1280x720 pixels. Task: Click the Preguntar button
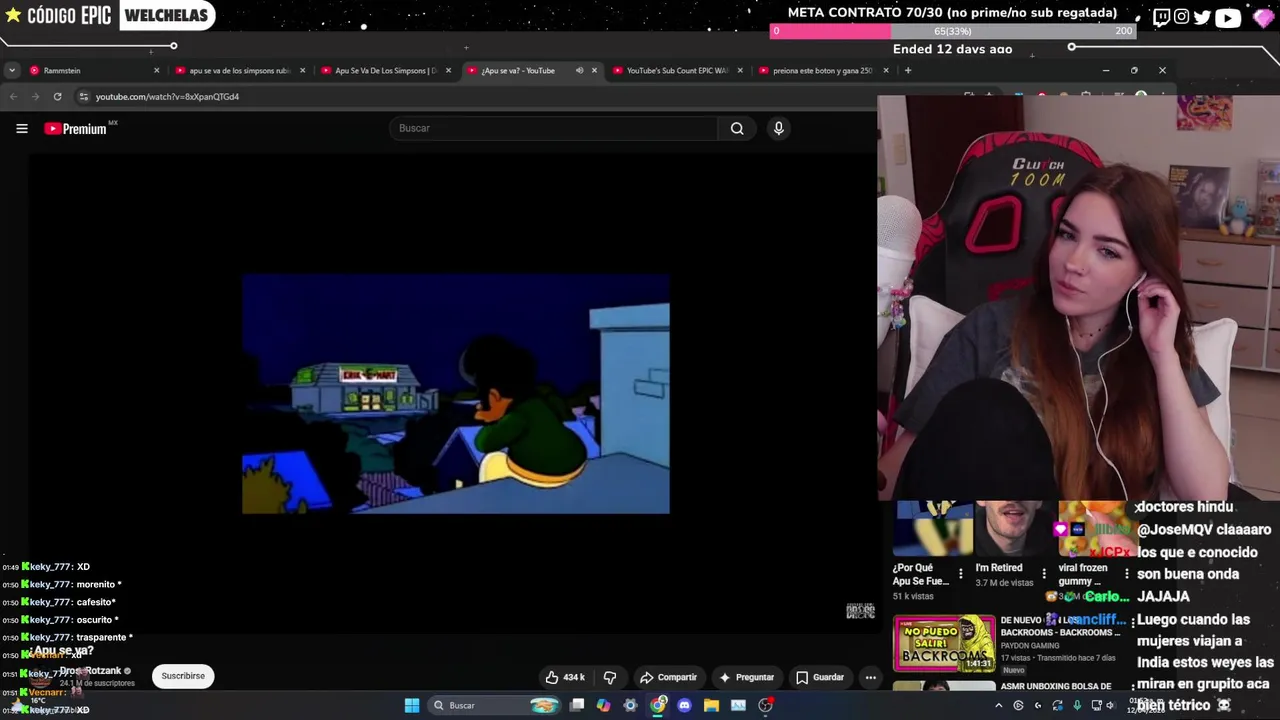click(746, 677)
